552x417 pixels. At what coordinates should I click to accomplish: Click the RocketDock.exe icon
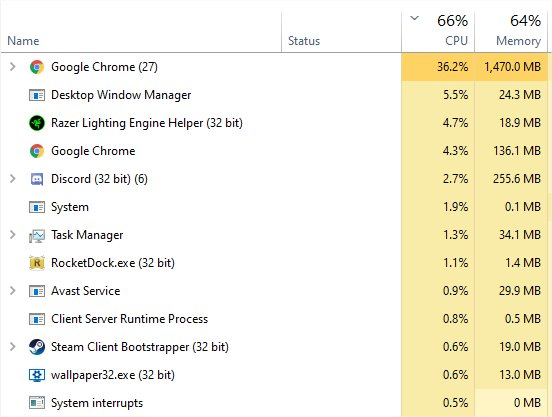click(x=37, y=263)
